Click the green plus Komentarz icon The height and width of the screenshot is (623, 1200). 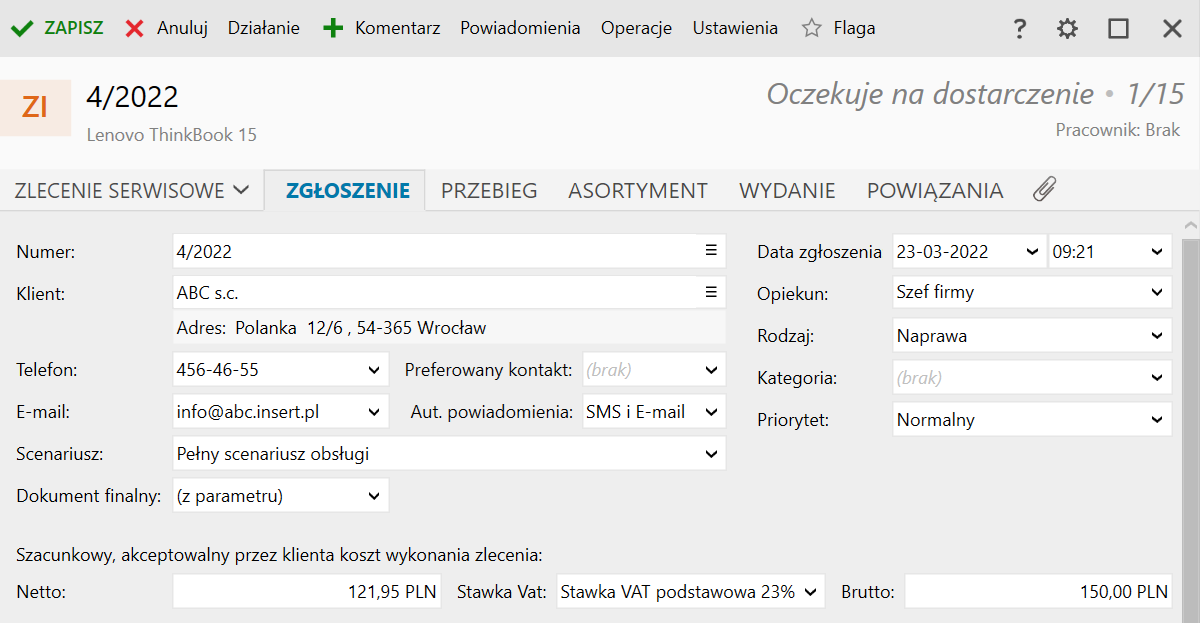click(333, 29)
